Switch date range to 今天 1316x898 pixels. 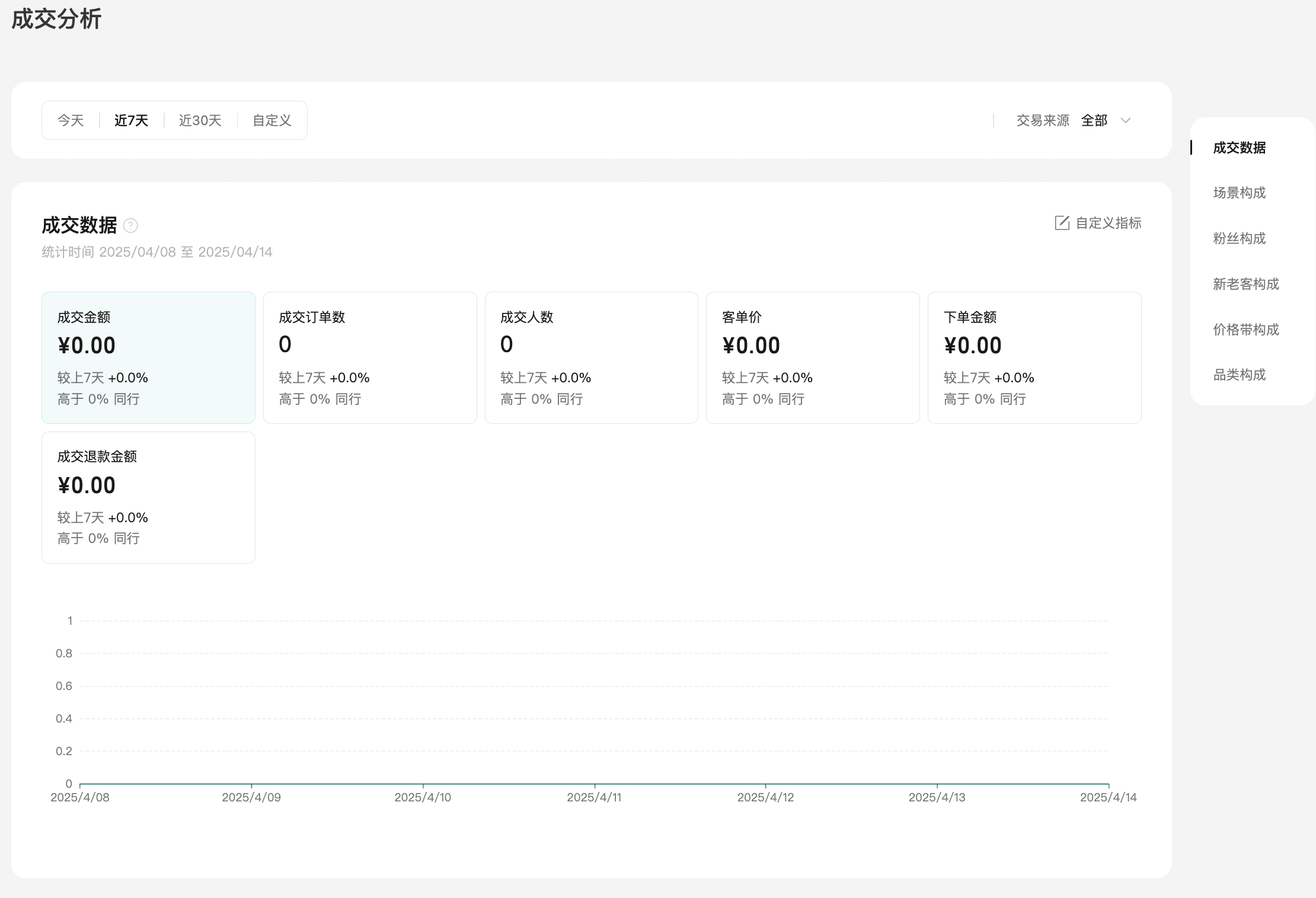click(x=71, y=120)
